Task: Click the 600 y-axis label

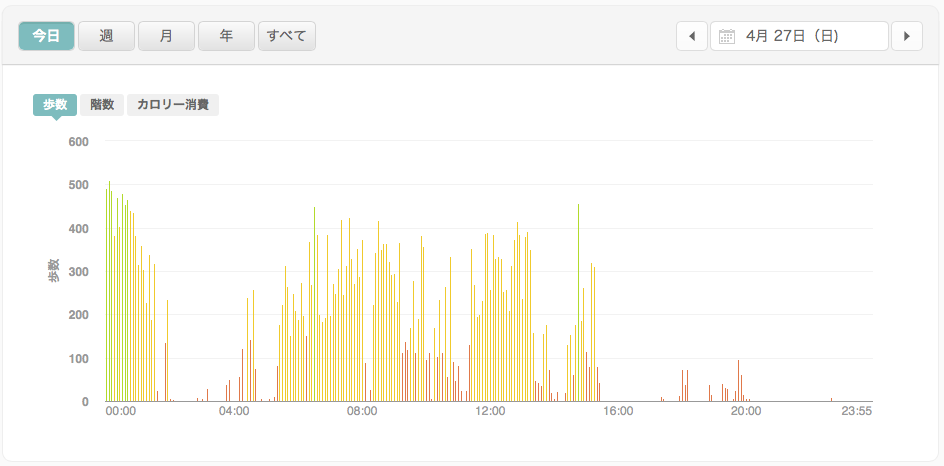Action: pos(78,141)
